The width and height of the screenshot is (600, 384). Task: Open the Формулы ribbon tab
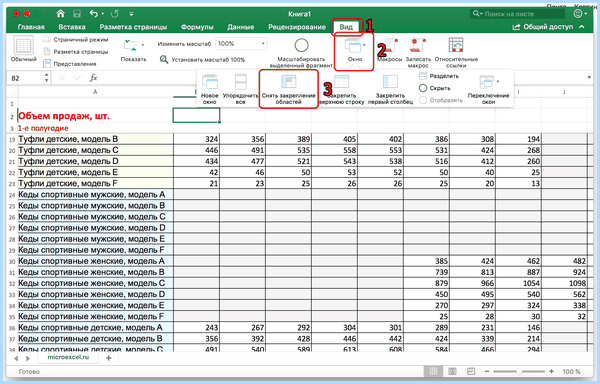point(197,27)
